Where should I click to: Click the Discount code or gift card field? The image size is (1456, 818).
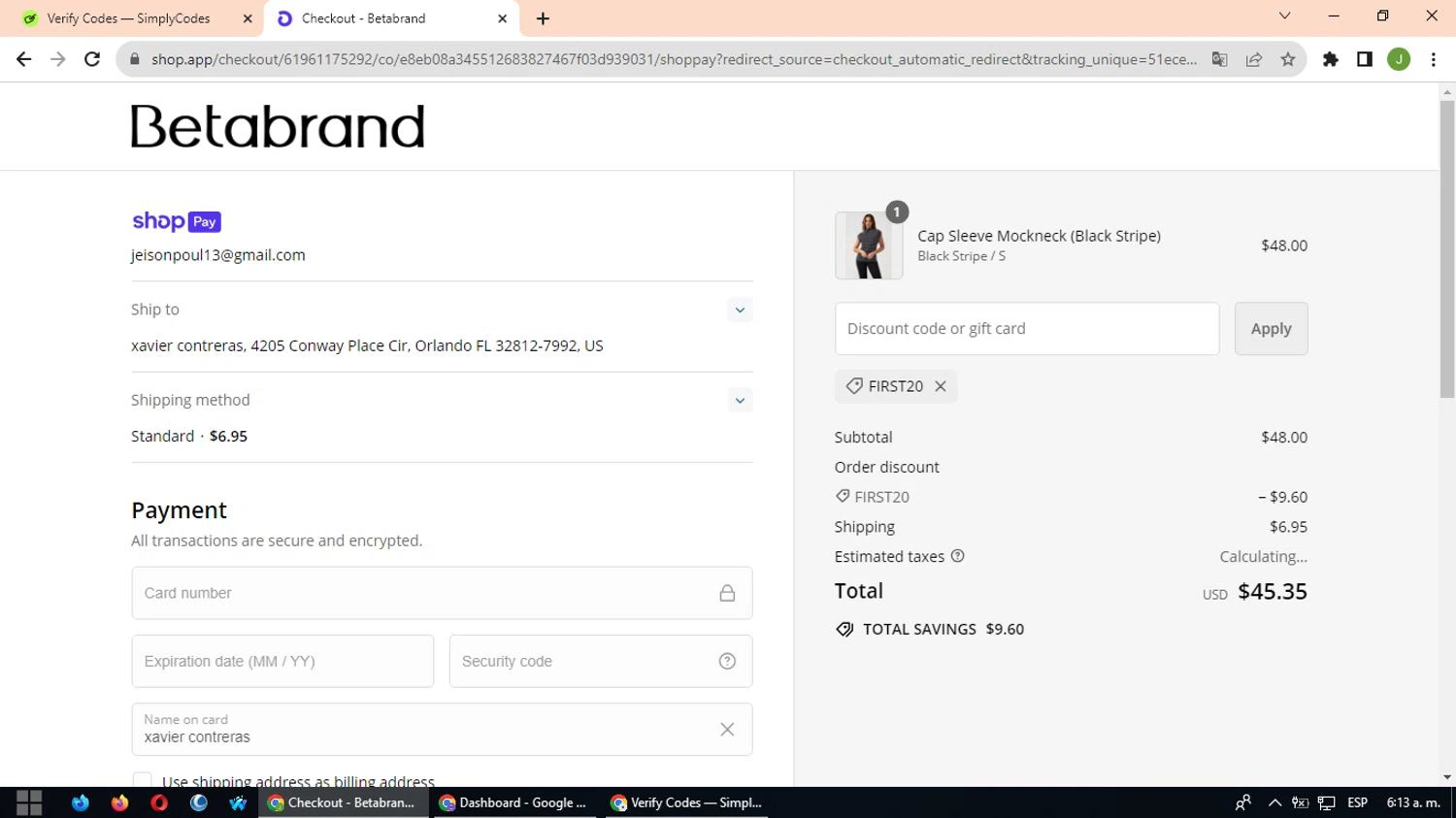pyautogui.click(x=1027, y=329)
